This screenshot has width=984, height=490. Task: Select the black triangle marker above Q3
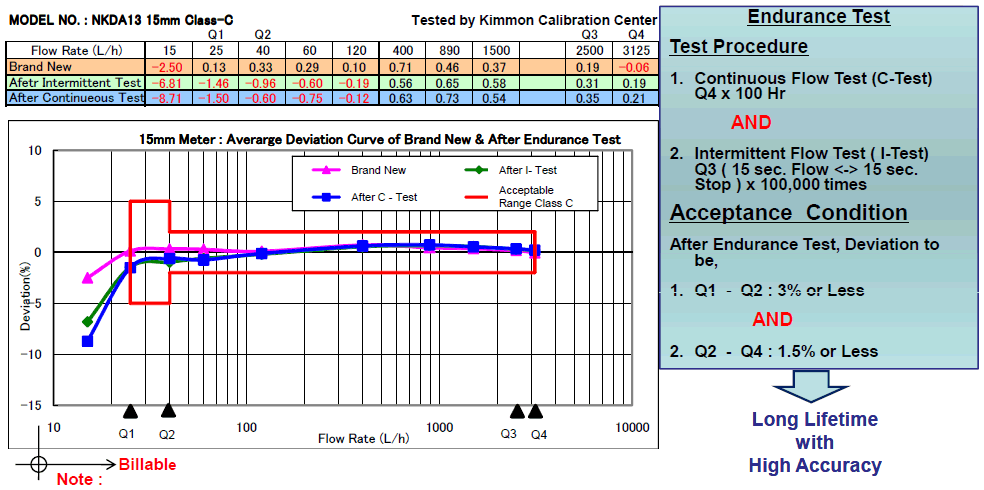coord(517,411)
